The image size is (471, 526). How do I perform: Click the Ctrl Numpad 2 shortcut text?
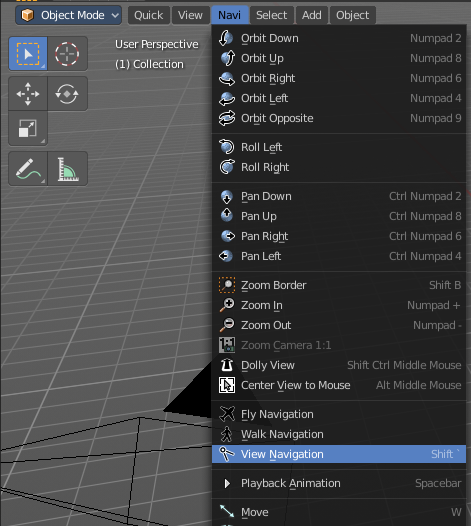(x=425, y=196)
